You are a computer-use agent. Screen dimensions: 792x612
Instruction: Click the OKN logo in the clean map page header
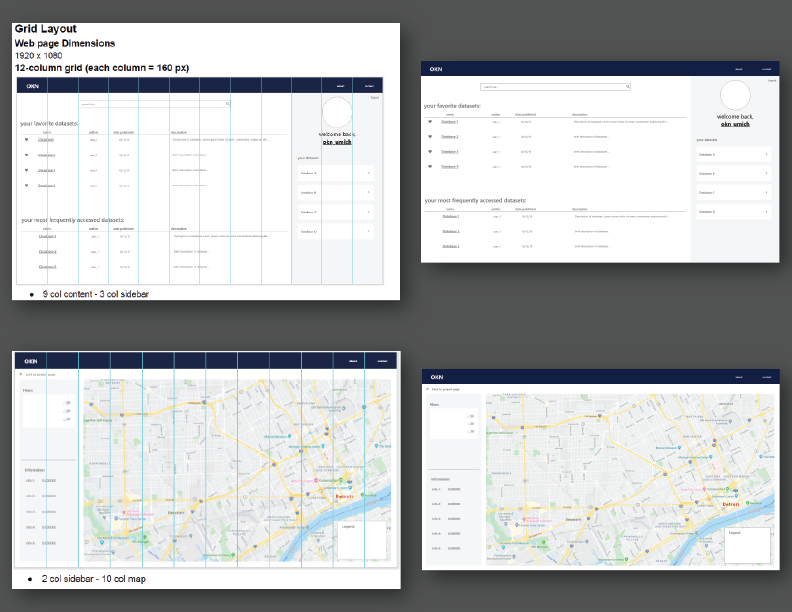point(437,377)
